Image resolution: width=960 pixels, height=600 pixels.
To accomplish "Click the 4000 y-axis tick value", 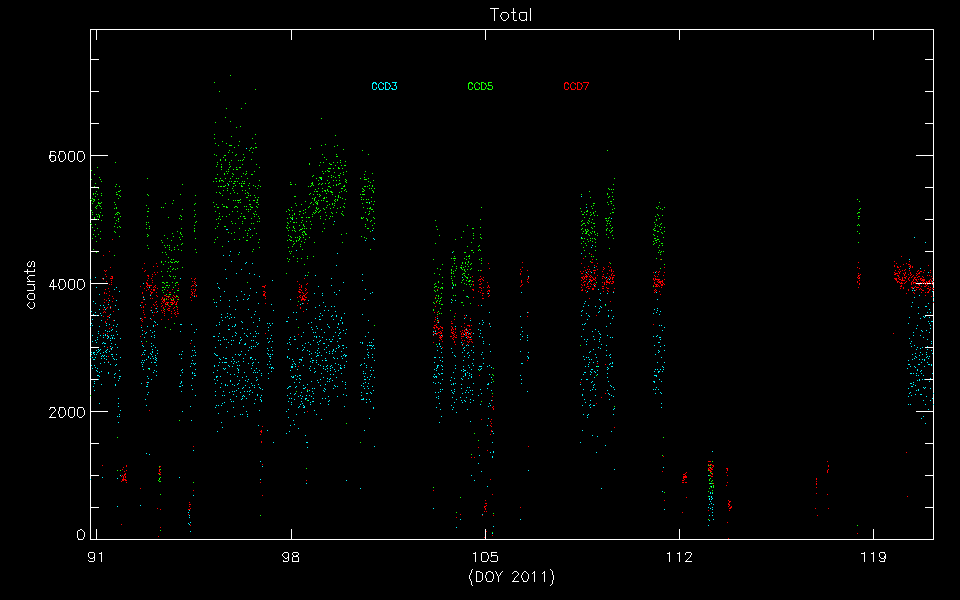I will click(x=66, y=284).
